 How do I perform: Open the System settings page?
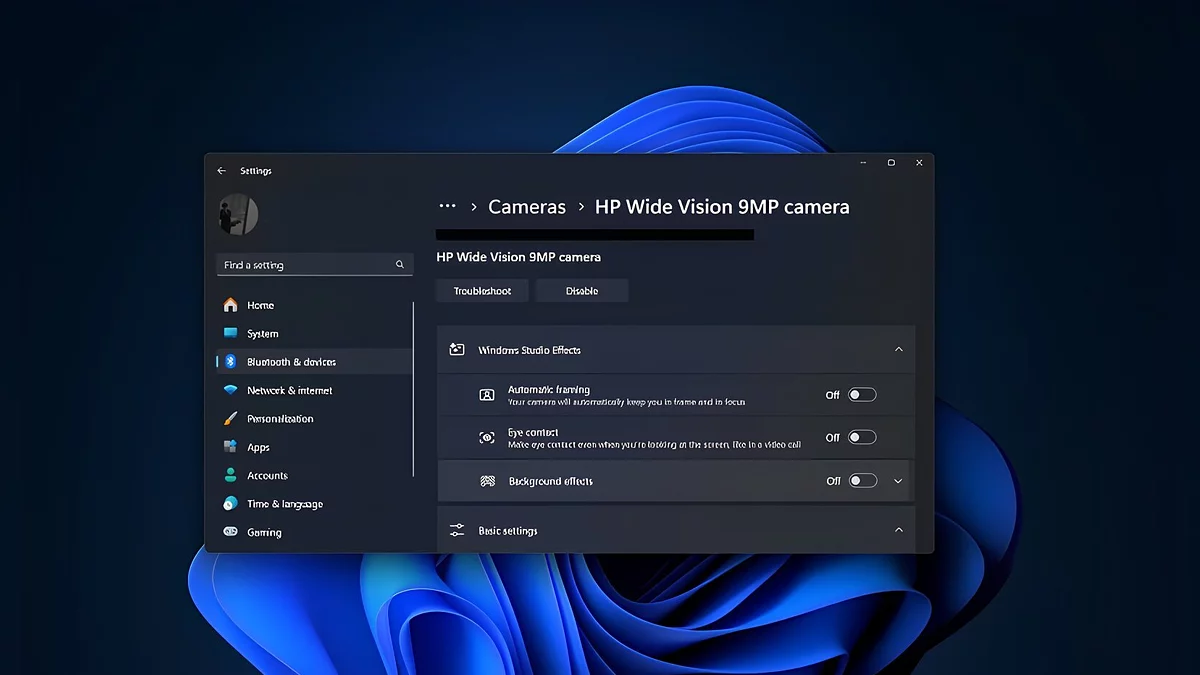(x=263, y=334)
